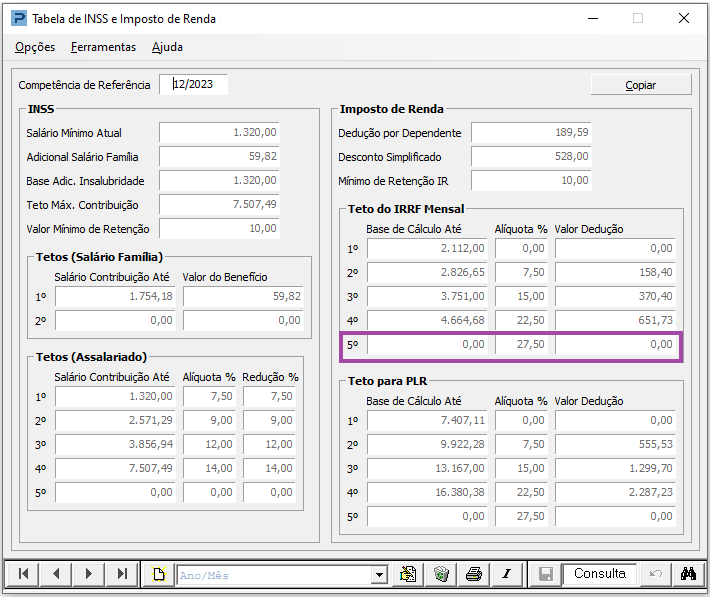Click the Ano/Mês search text field
The image size is (712, 600).
(x=274, y=575)
